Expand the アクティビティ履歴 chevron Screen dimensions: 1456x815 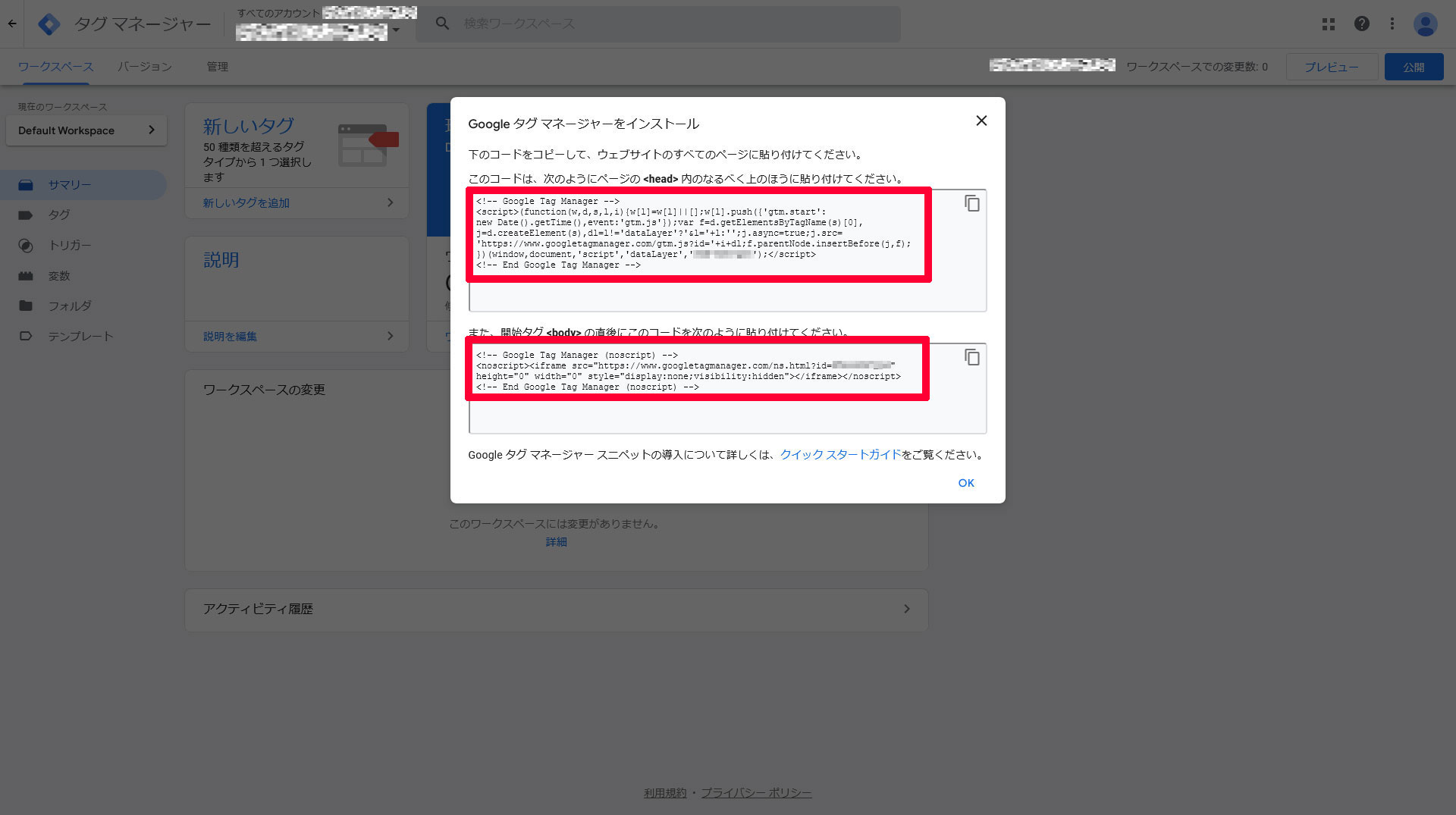[906, 609]
